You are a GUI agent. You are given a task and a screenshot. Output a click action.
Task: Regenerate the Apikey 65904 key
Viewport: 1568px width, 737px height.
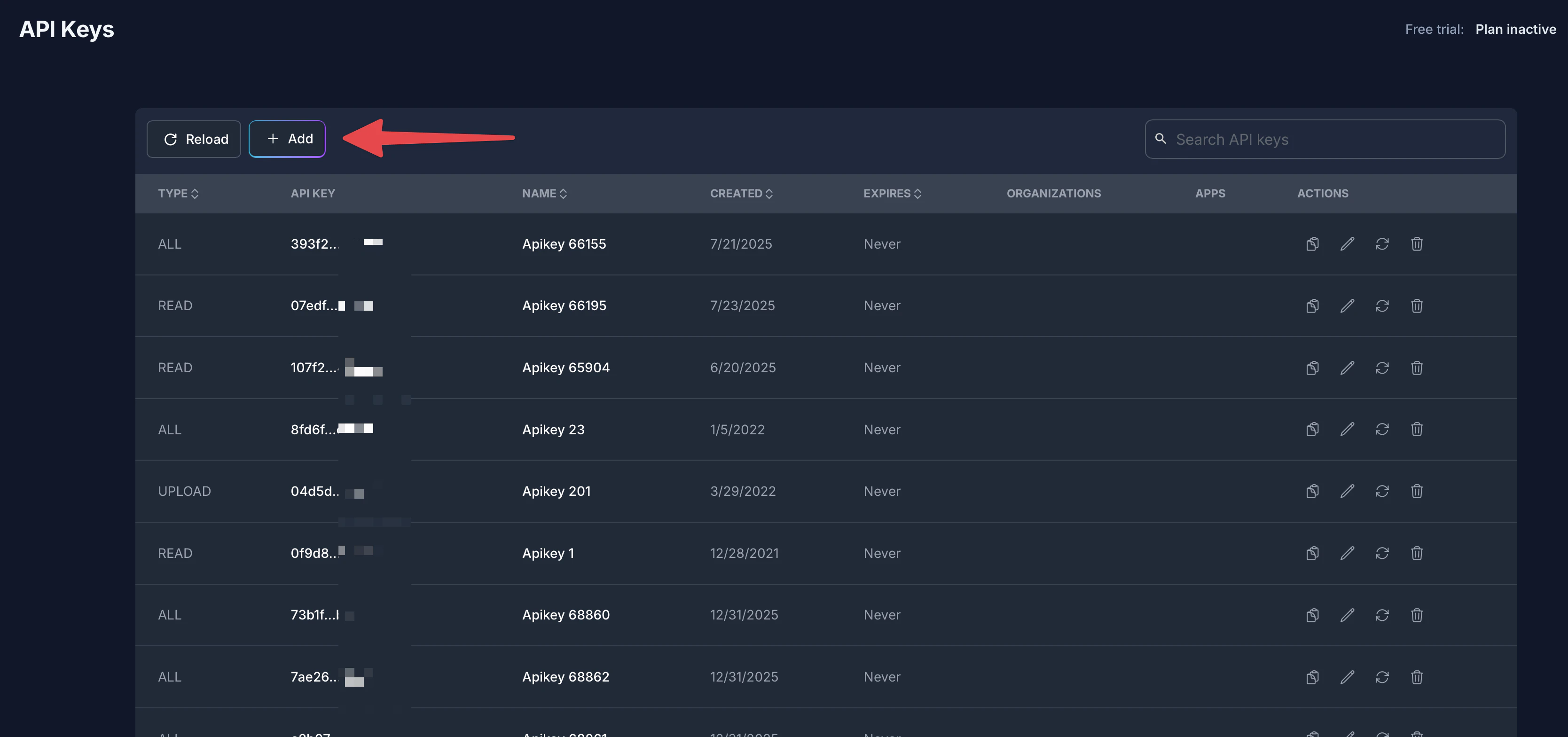tap(1382, 368)
